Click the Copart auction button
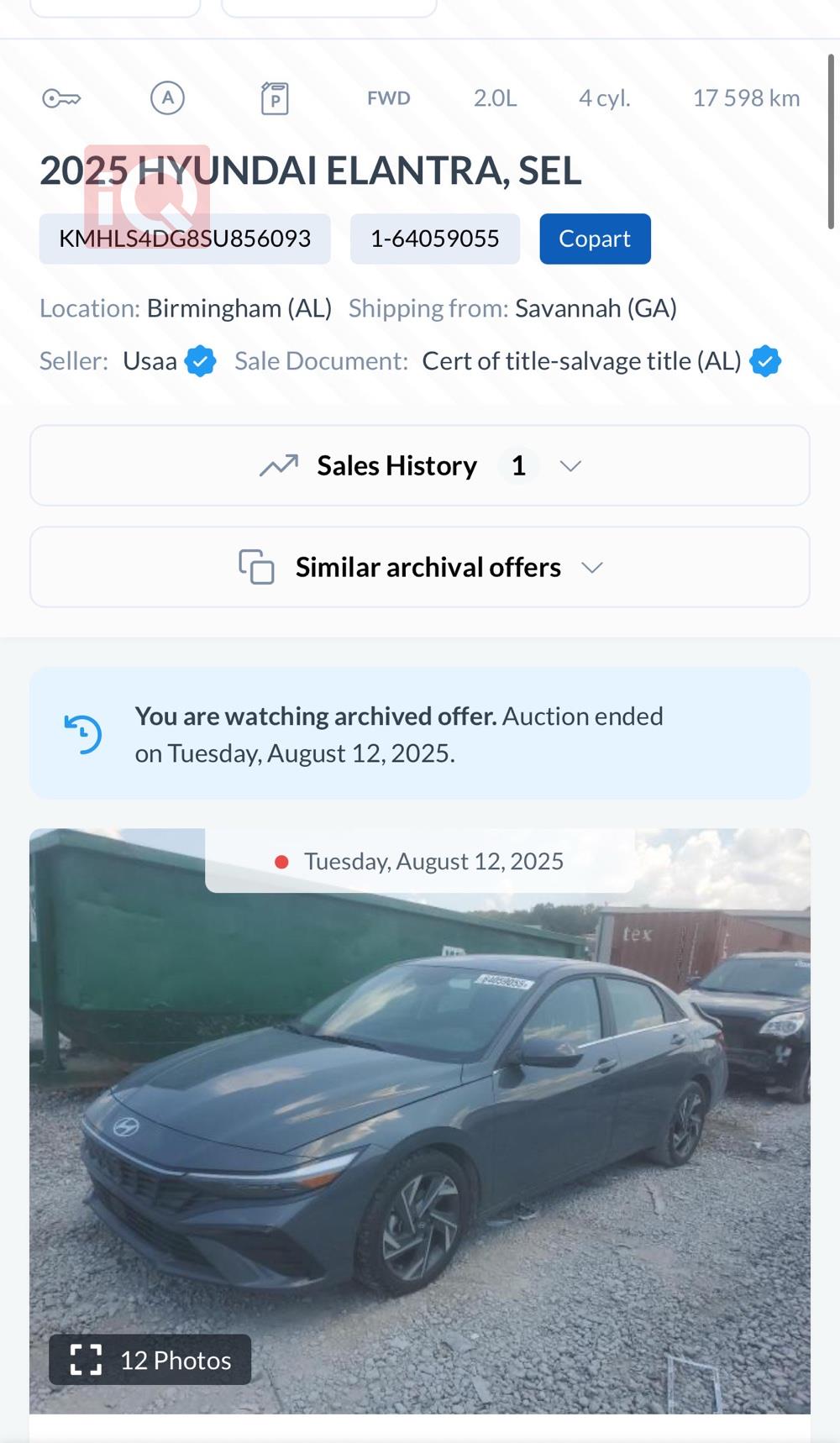 pyautogui.click(x=595, y=239)
